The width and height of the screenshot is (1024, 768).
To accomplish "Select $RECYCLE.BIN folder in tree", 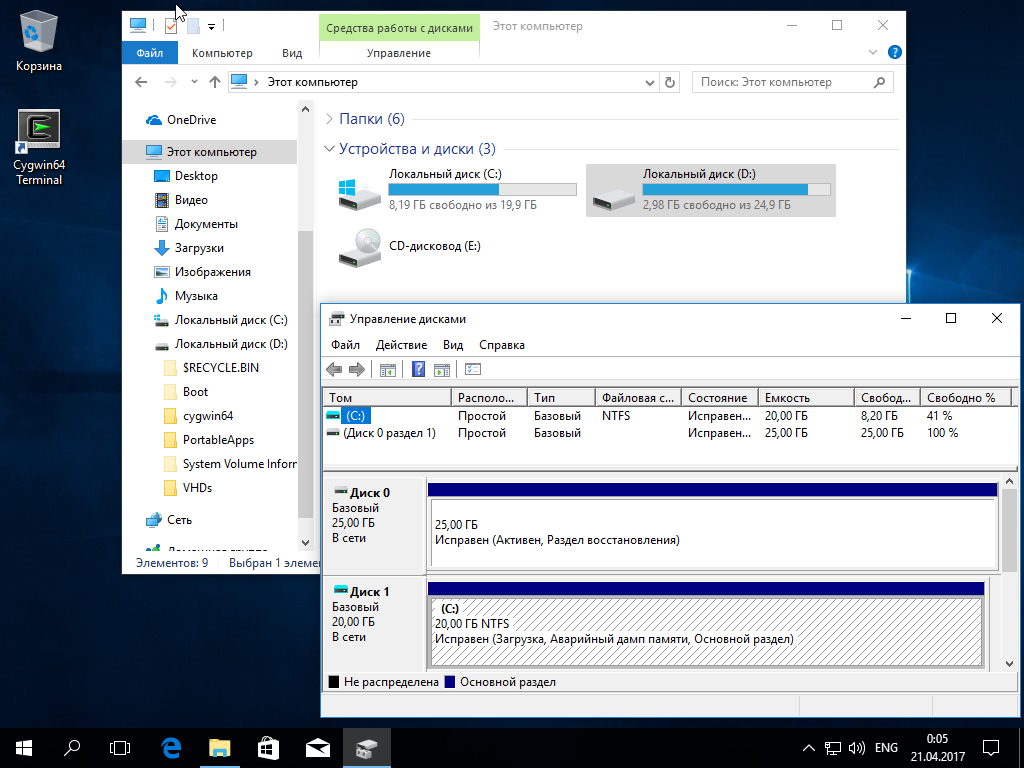I will pos(221,368).
